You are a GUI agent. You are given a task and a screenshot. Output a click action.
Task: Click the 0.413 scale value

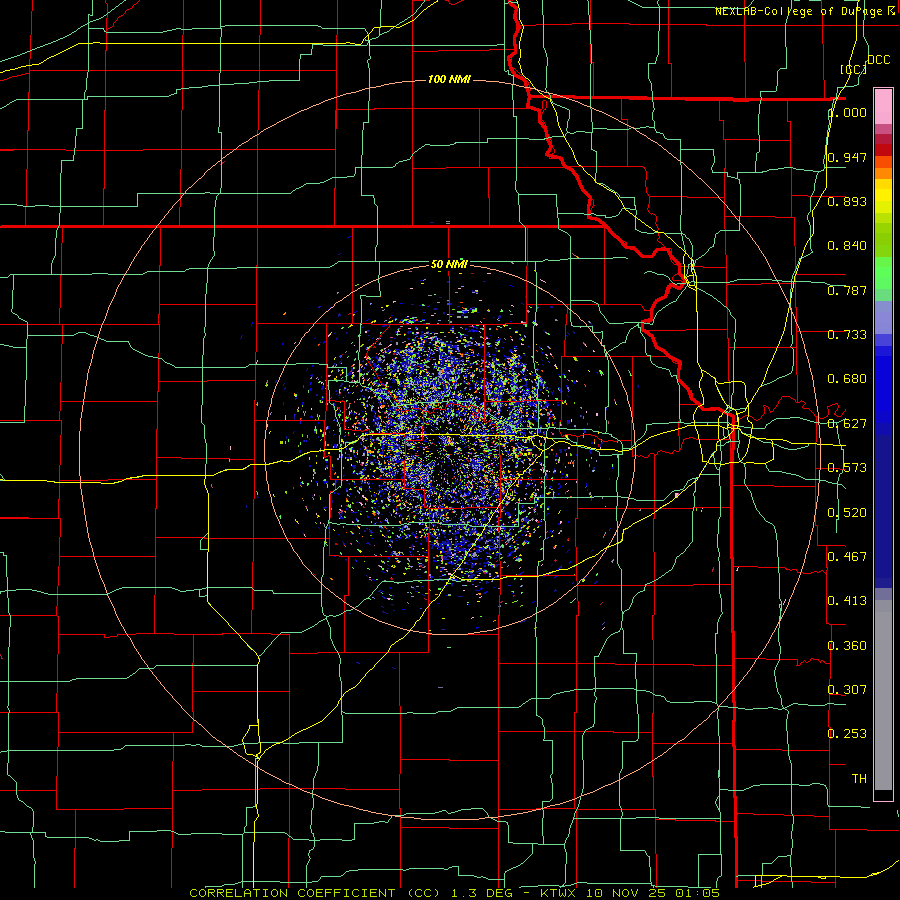click(x=847, y=601)
